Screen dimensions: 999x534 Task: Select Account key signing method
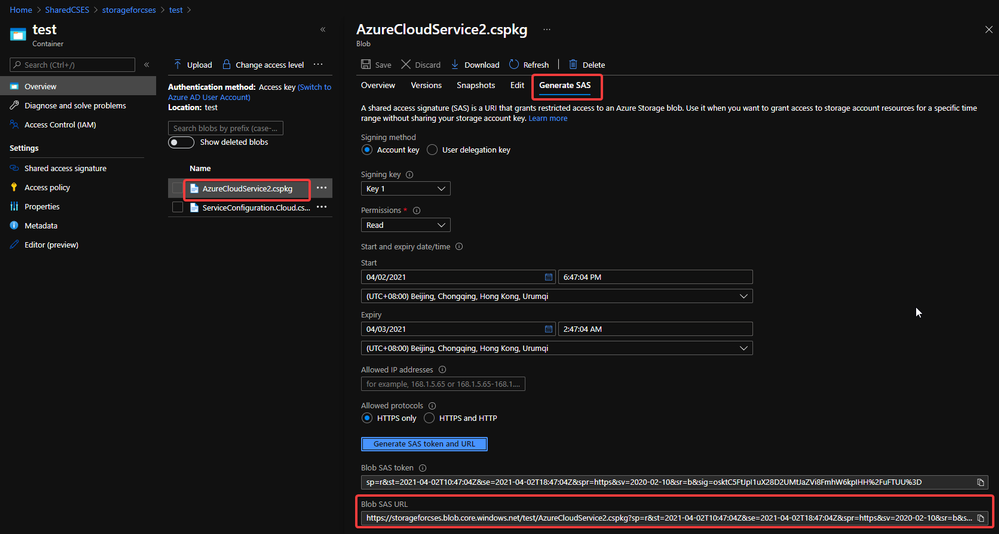(x=366, y=150)
